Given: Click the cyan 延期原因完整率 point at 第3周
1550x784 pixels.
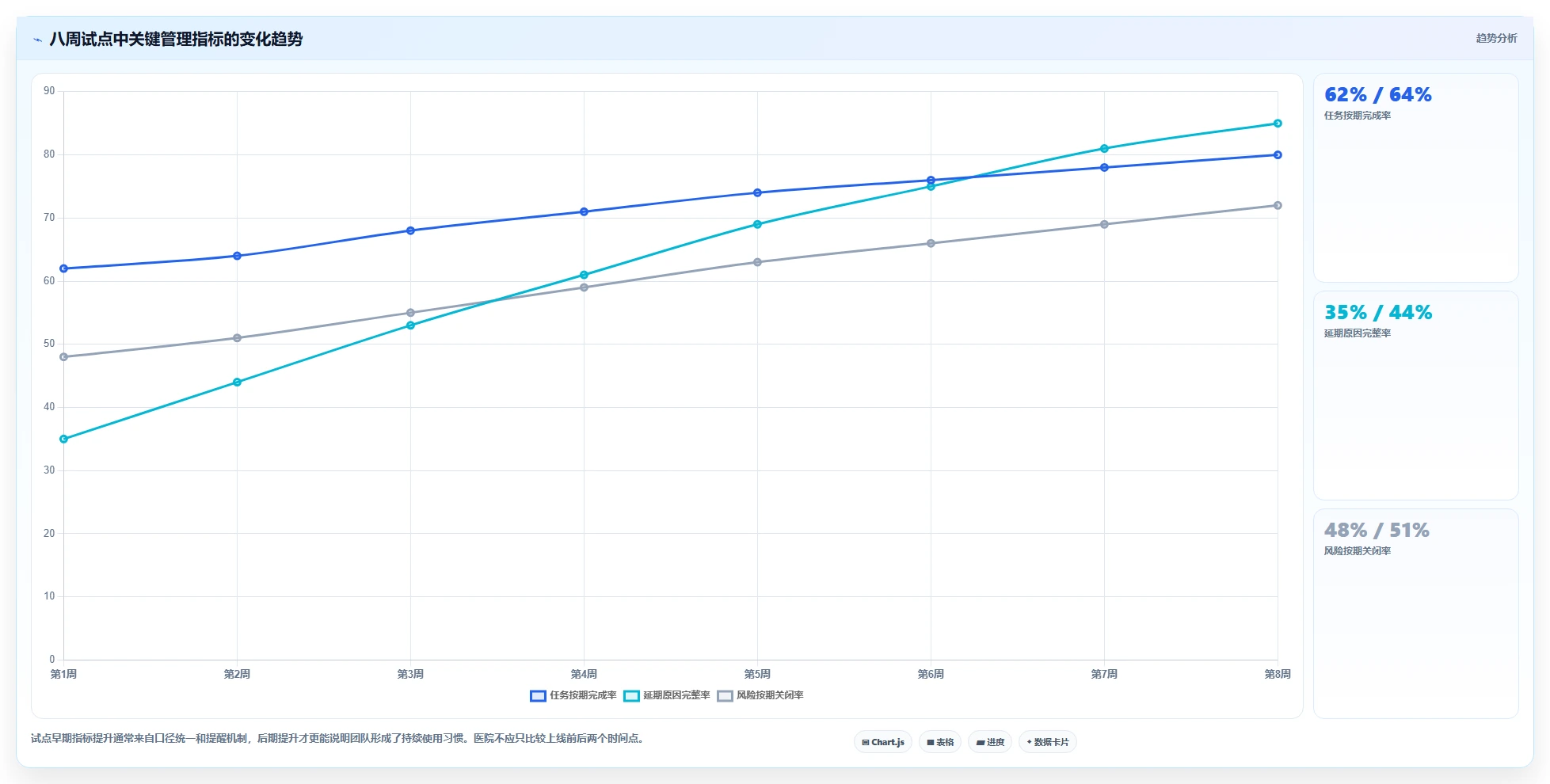Looking at the screenshot, I should (x=410, y=325).
